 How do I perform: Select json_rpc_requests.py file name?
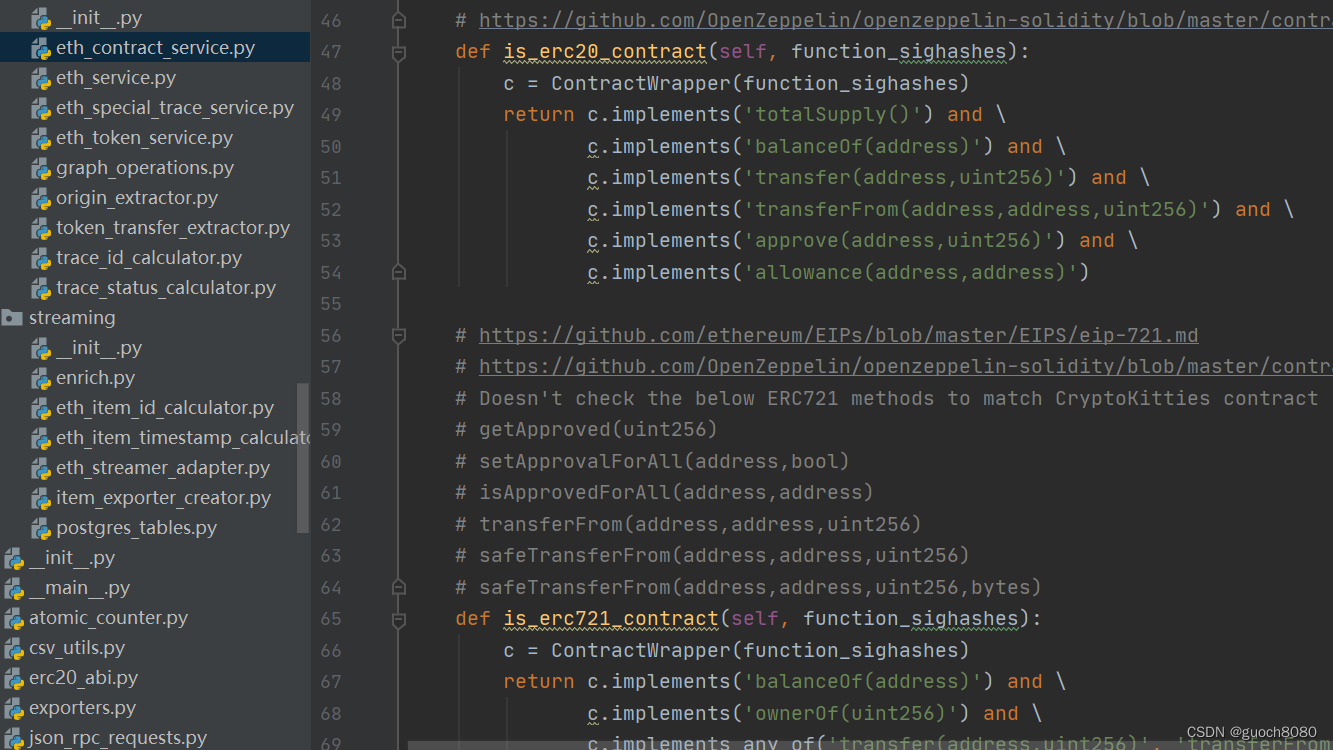point(118,738)
